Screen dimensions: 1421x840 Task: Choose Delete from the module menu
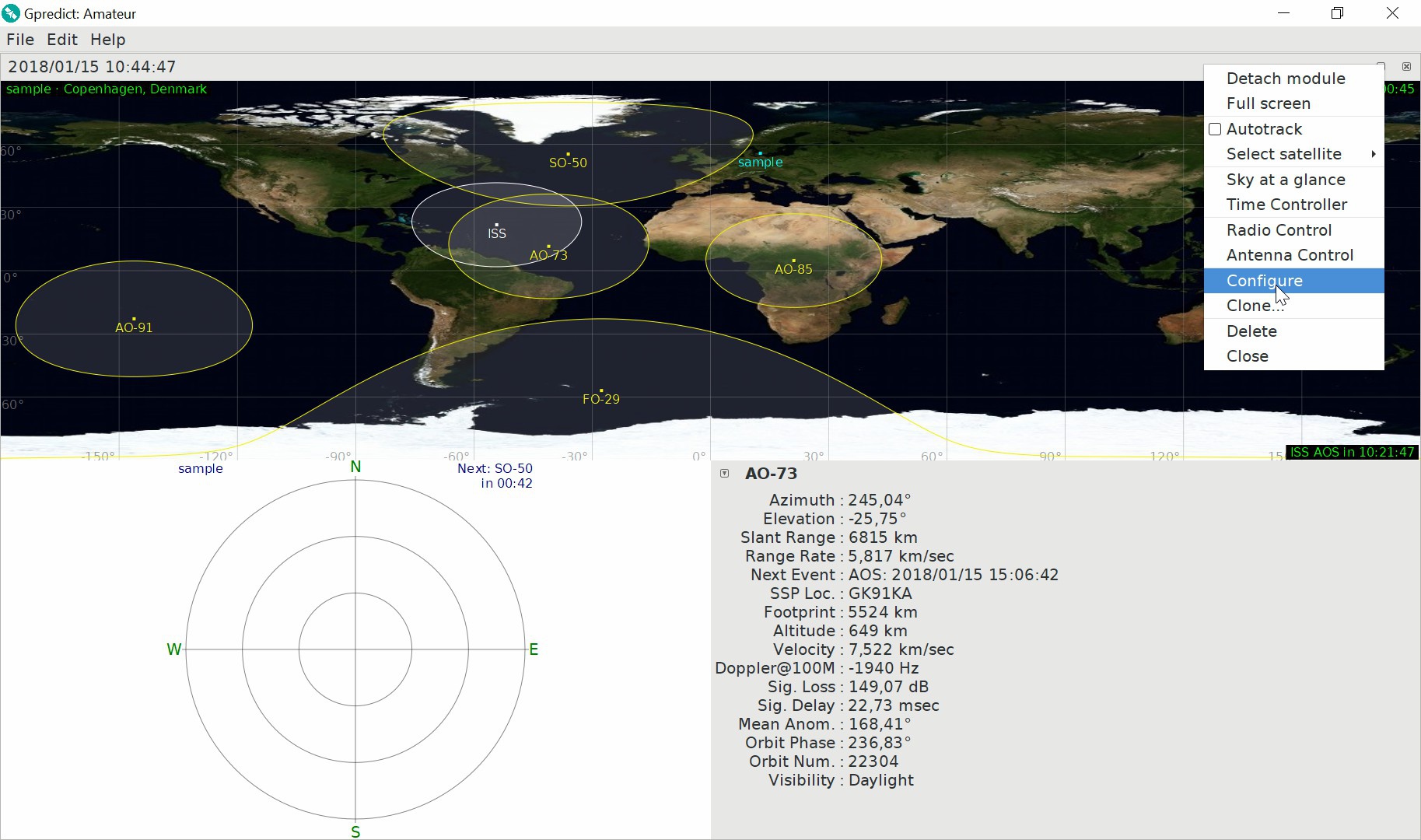pyautogui.click(x=1294, y=331)
